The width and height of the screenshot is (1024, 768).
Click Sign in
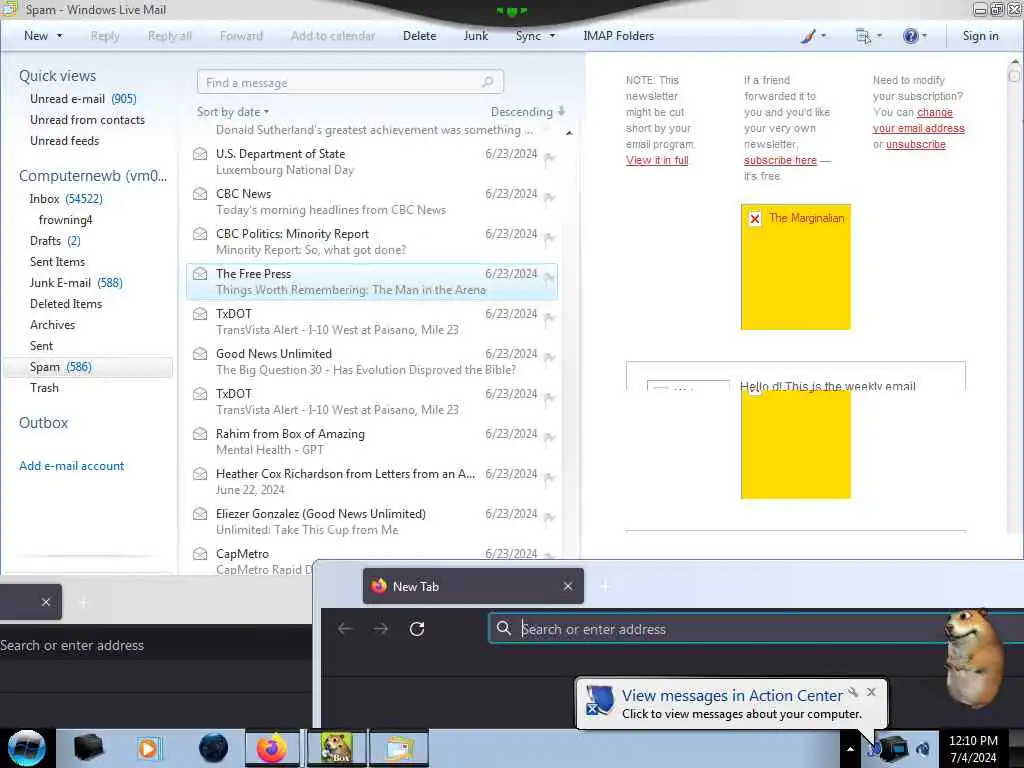[x=980, y=36]
